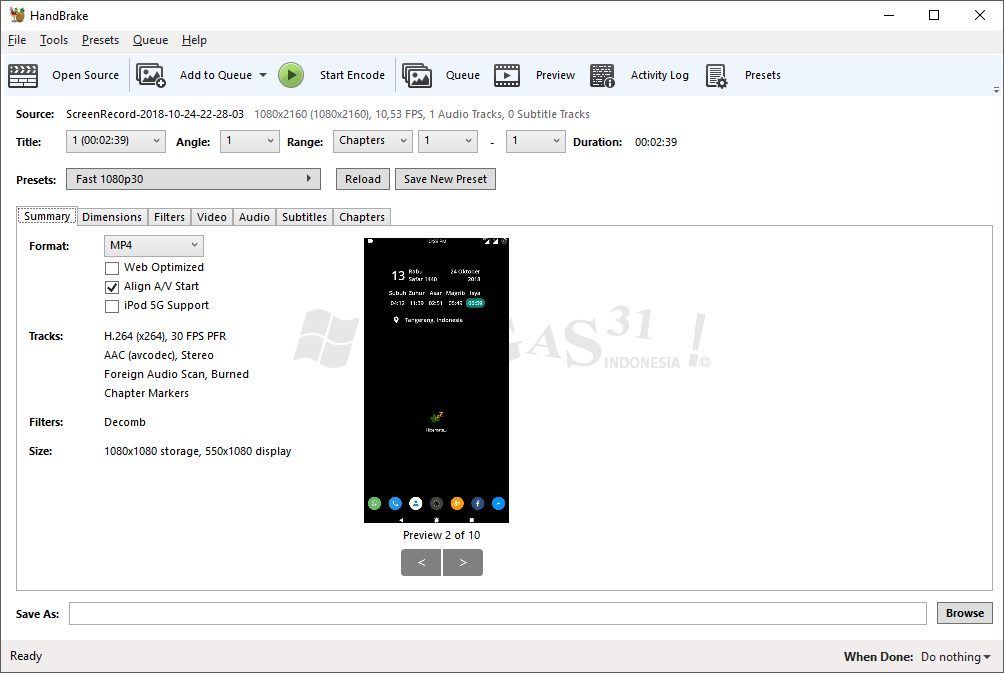
Task: Open the When Done dropdown showing Do nothing
Action: click(955, 656)
